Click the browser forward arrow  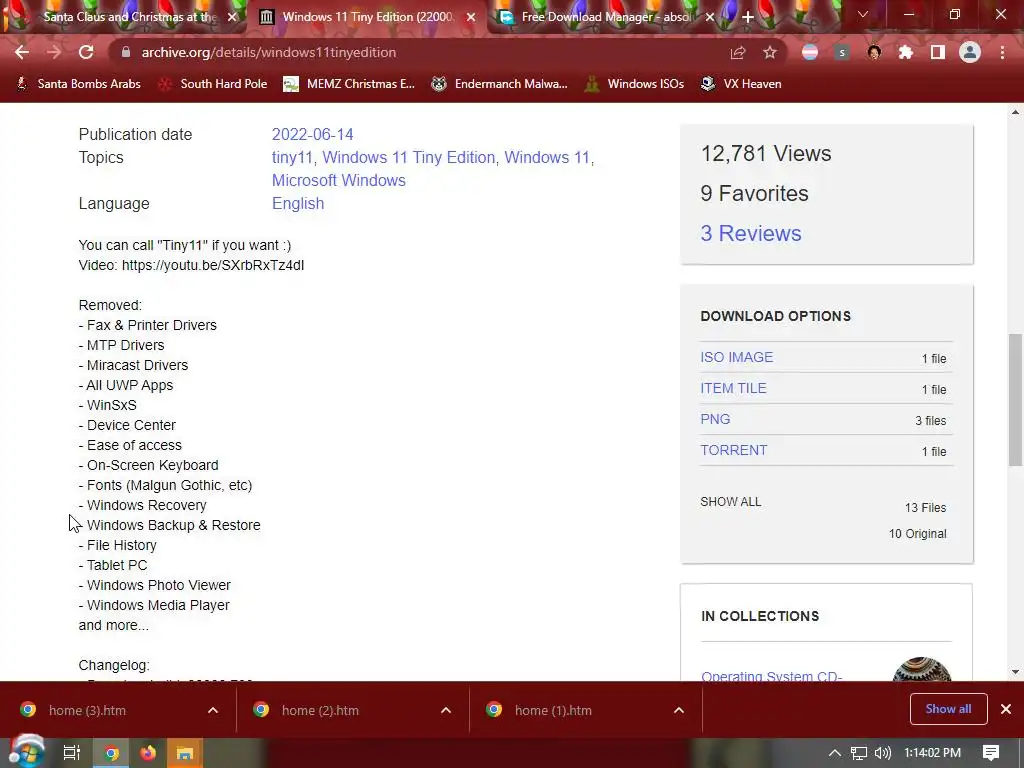click(54, 52)
